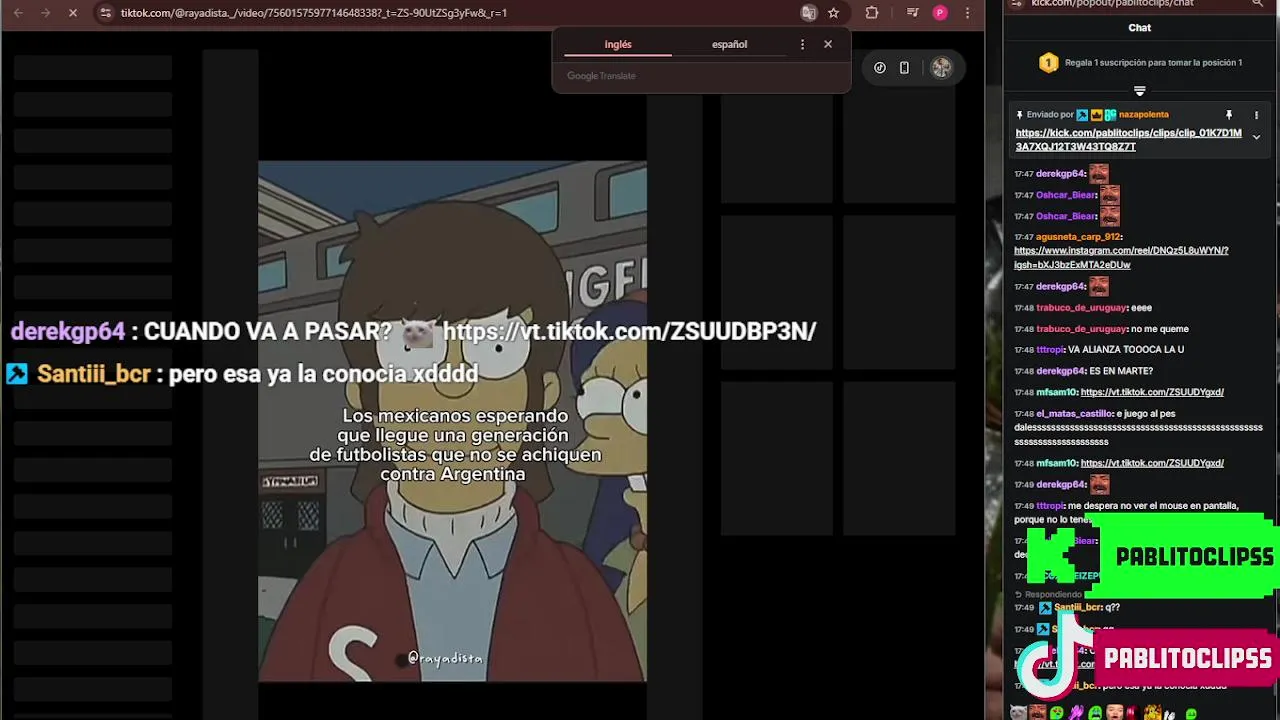
Task: Bookmark this page with the star icon
Action: pos(833,13)
